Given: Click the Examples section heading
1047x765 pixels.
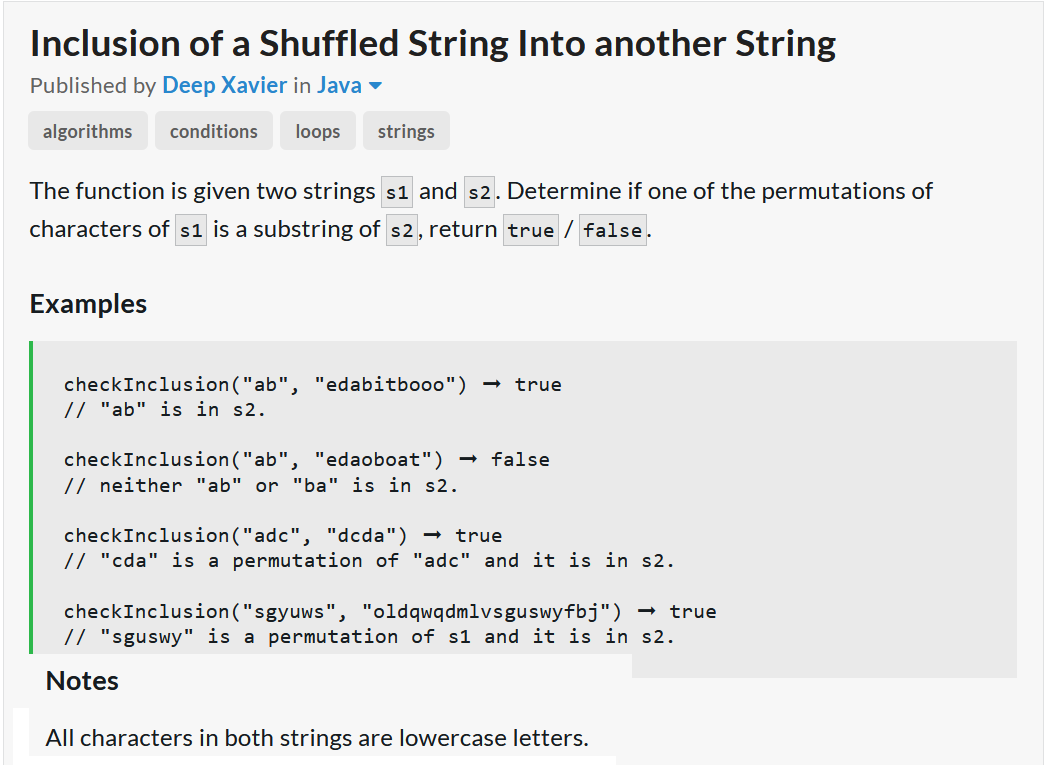Looking at the screenshot, I should [x=88, y=304].
